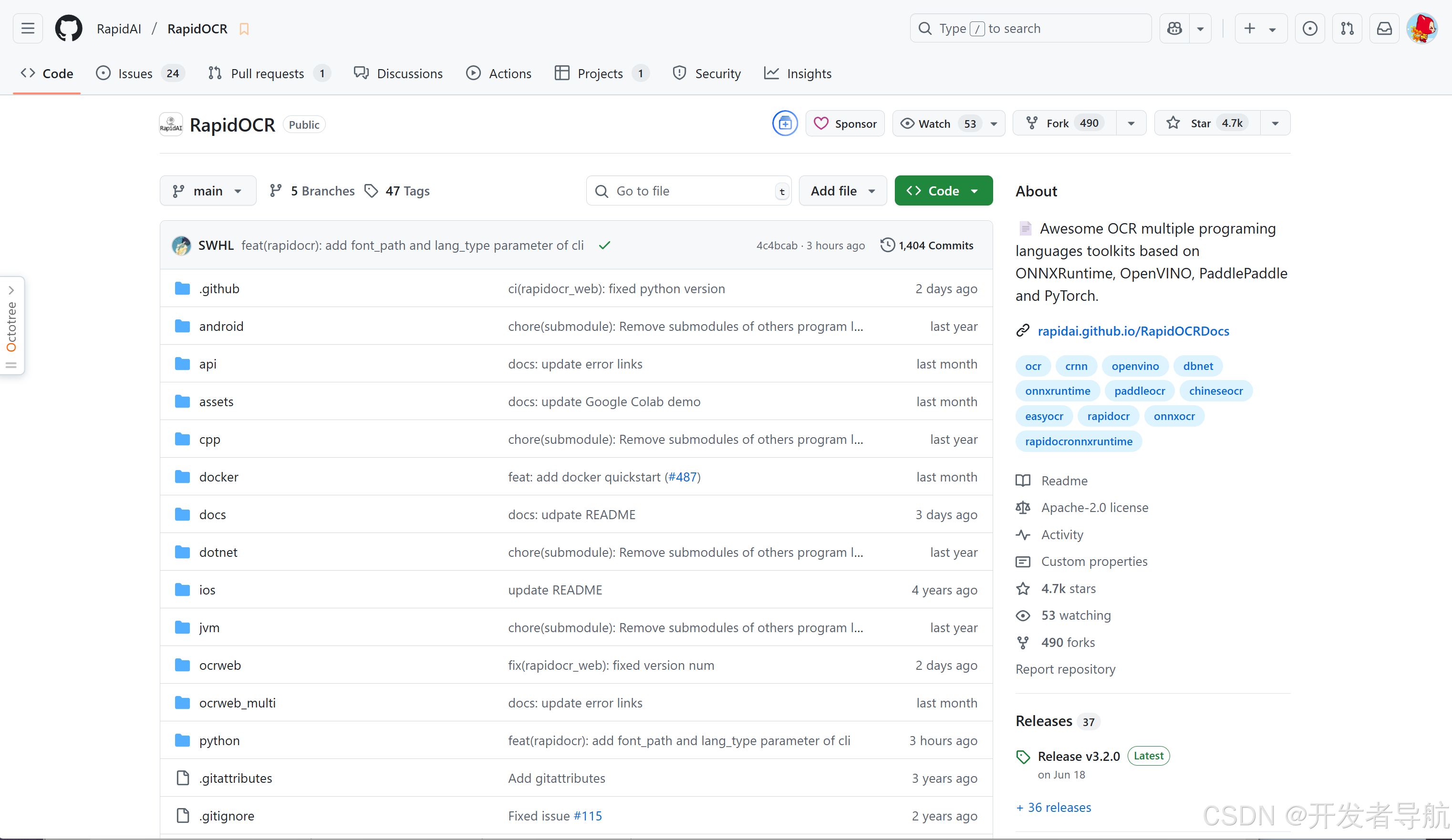The image size is (1452, 840).
Task: Open the main branch selector dropdown
Action: 208,191
